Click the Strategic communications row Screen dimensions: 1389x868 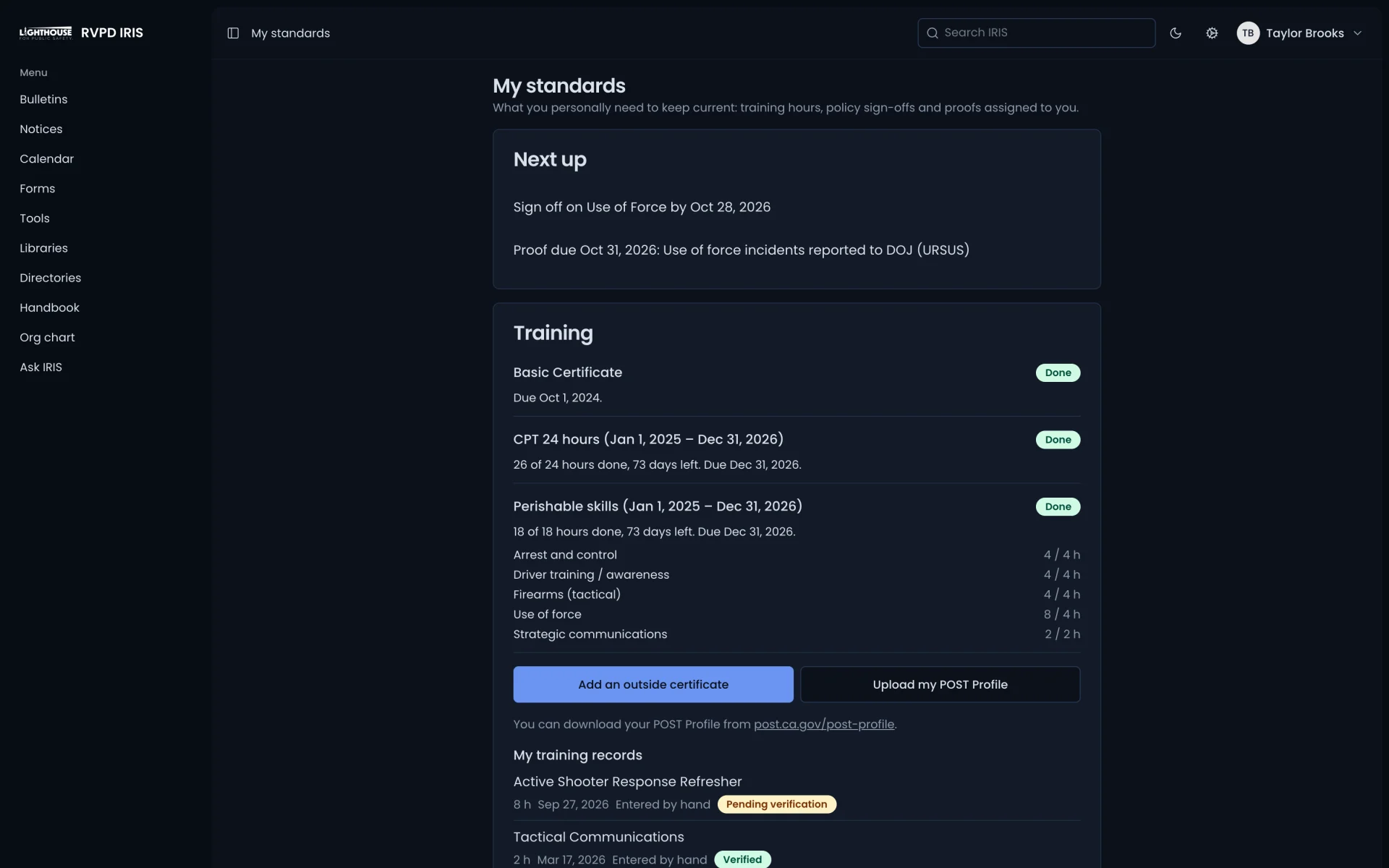point(797,634)
